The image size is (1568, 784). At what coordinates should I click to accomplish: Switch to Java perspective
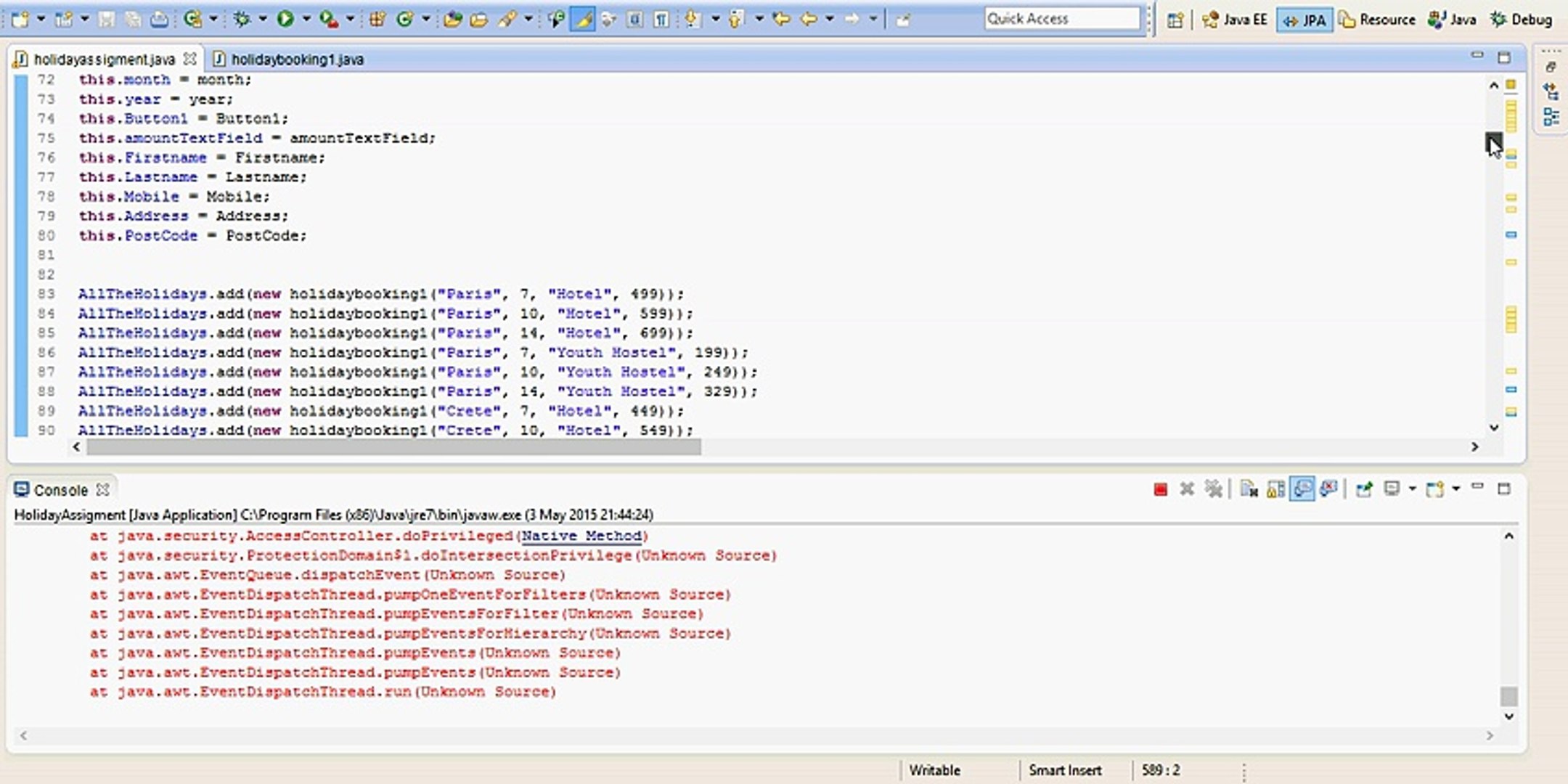tap(1452, 20)
